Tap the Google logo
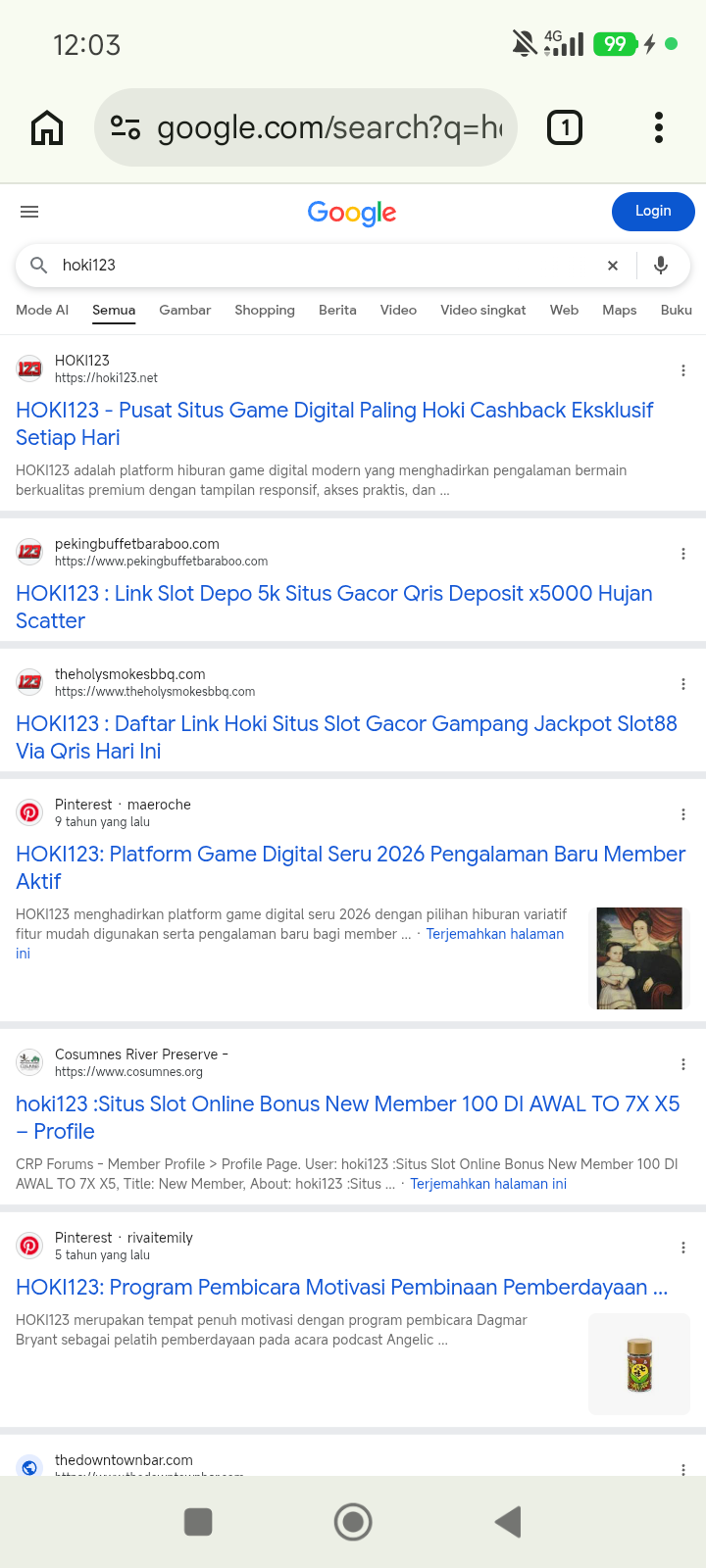The width and height of the screenshot is (706, 1568). click(352, 213)
